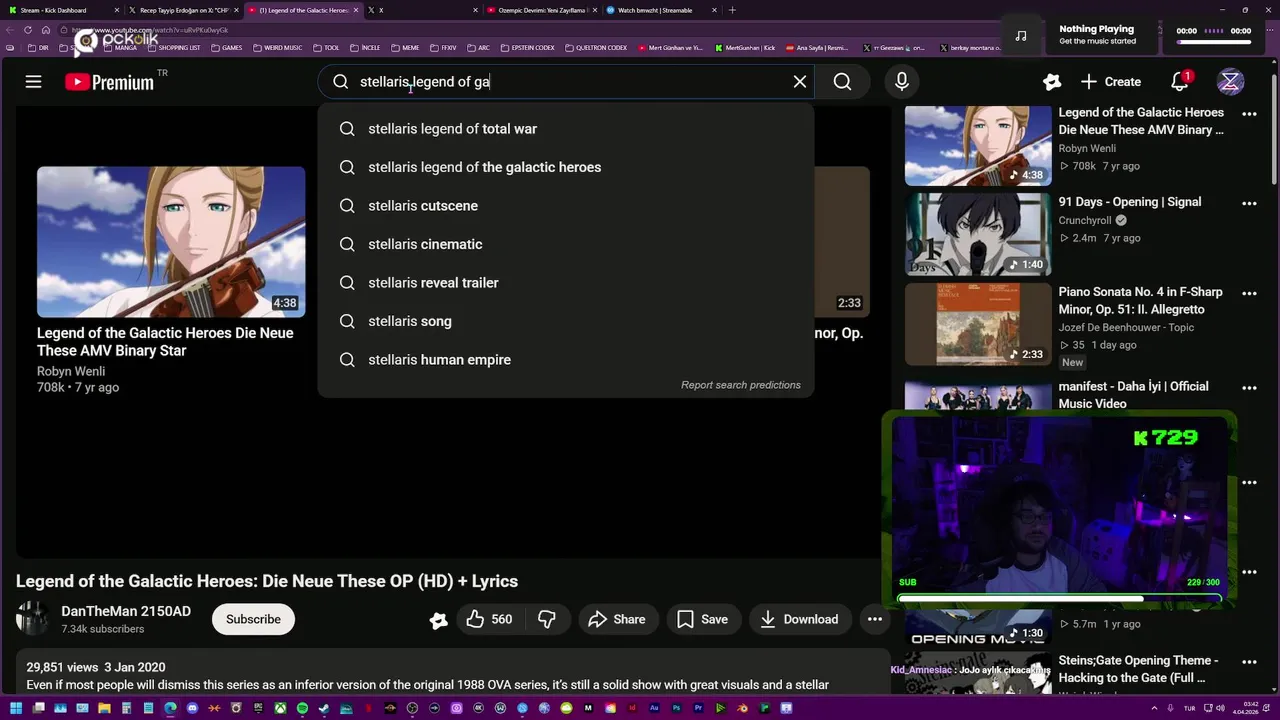Open the violin AMV end-screen thumbnail

pos(171,242)
